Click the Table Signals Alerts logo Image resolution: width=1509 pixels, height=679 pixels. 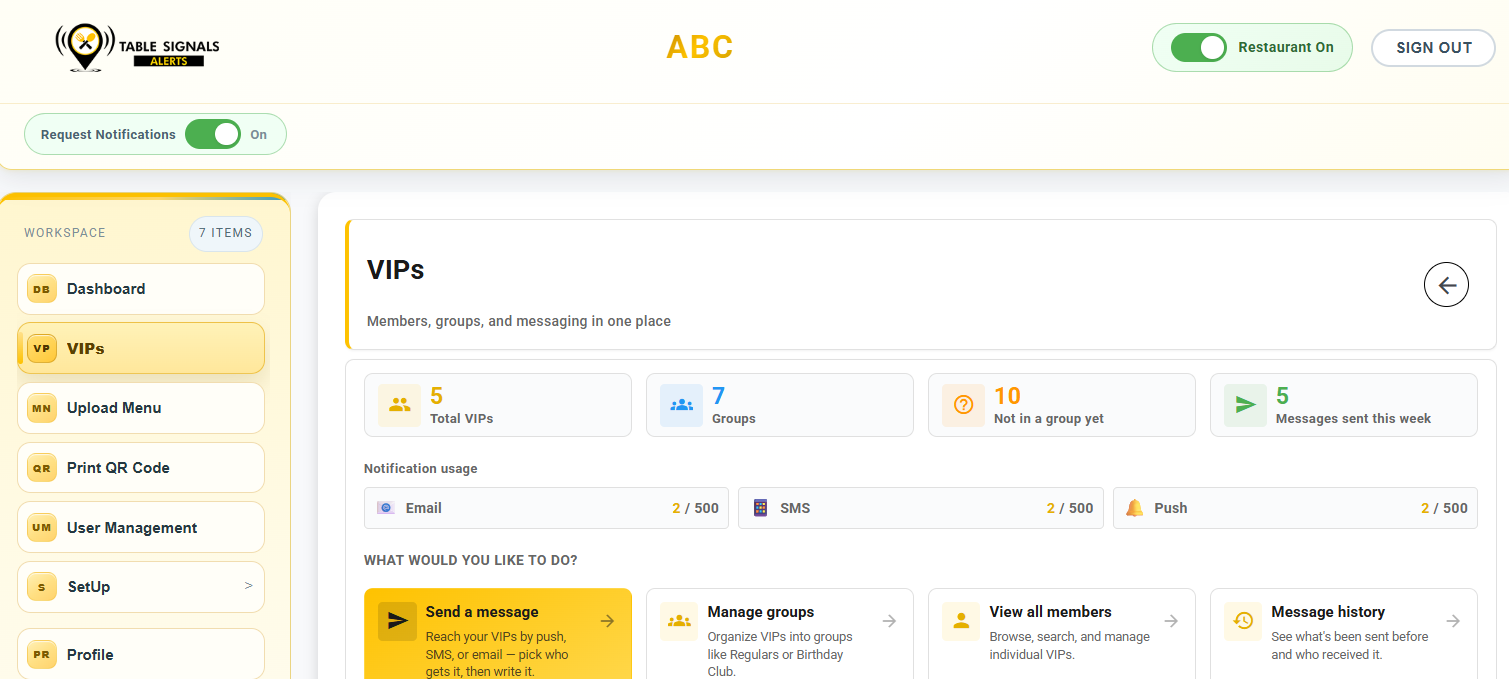(x=137, y=48)
